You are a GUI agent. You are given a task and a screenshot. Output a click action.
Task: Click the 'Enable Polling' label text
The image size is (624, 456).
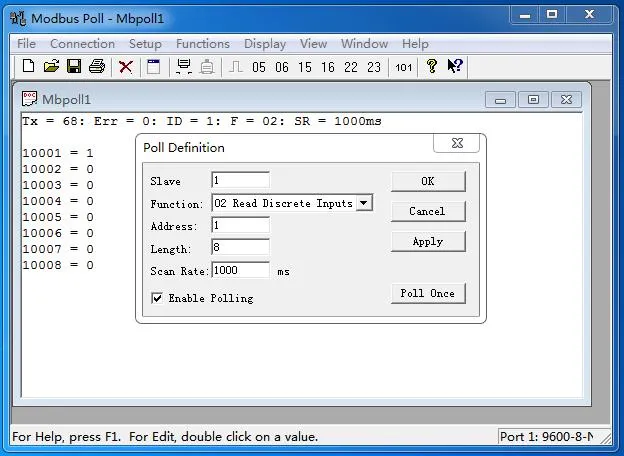coord(211,298)
